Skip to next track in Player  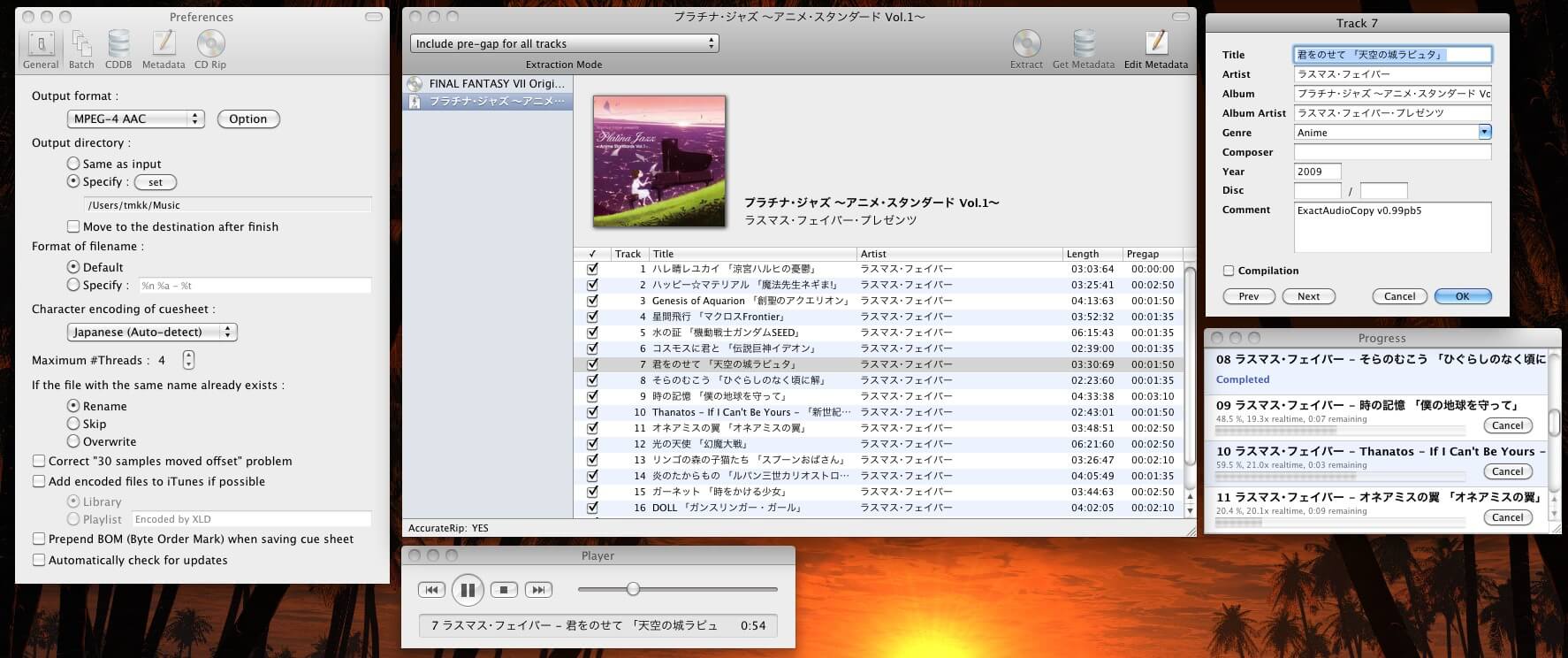pyautogui.click(x=538, y=590)
